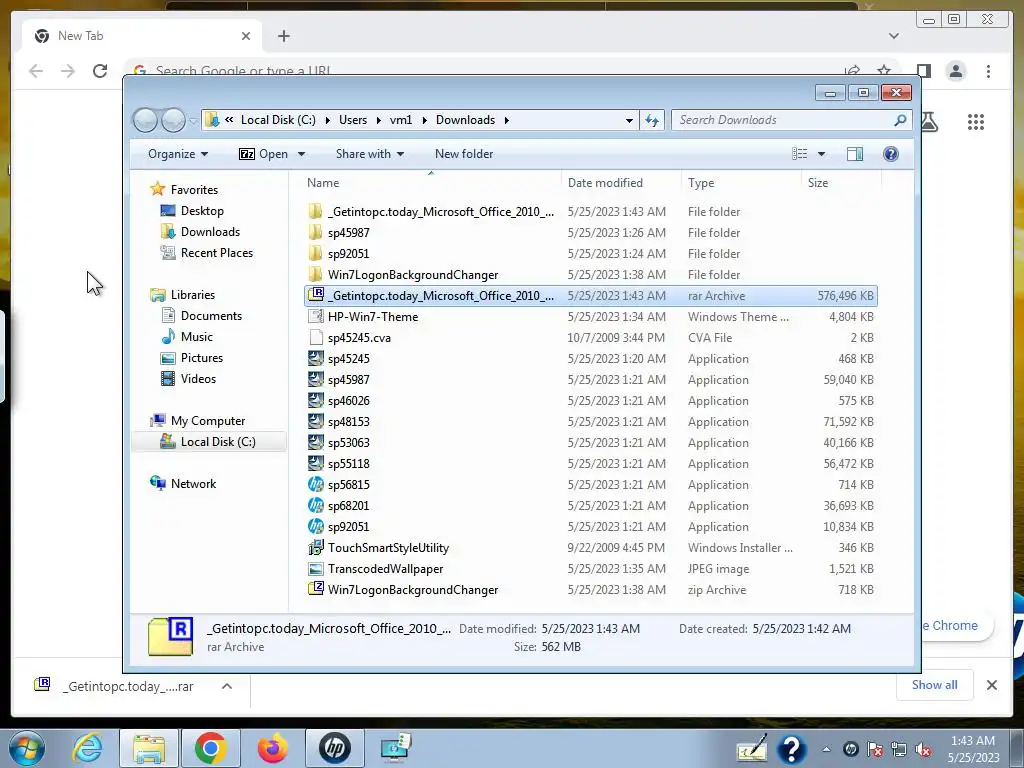
Task: Select the sp92051 folder row
Action: (591, 253)
